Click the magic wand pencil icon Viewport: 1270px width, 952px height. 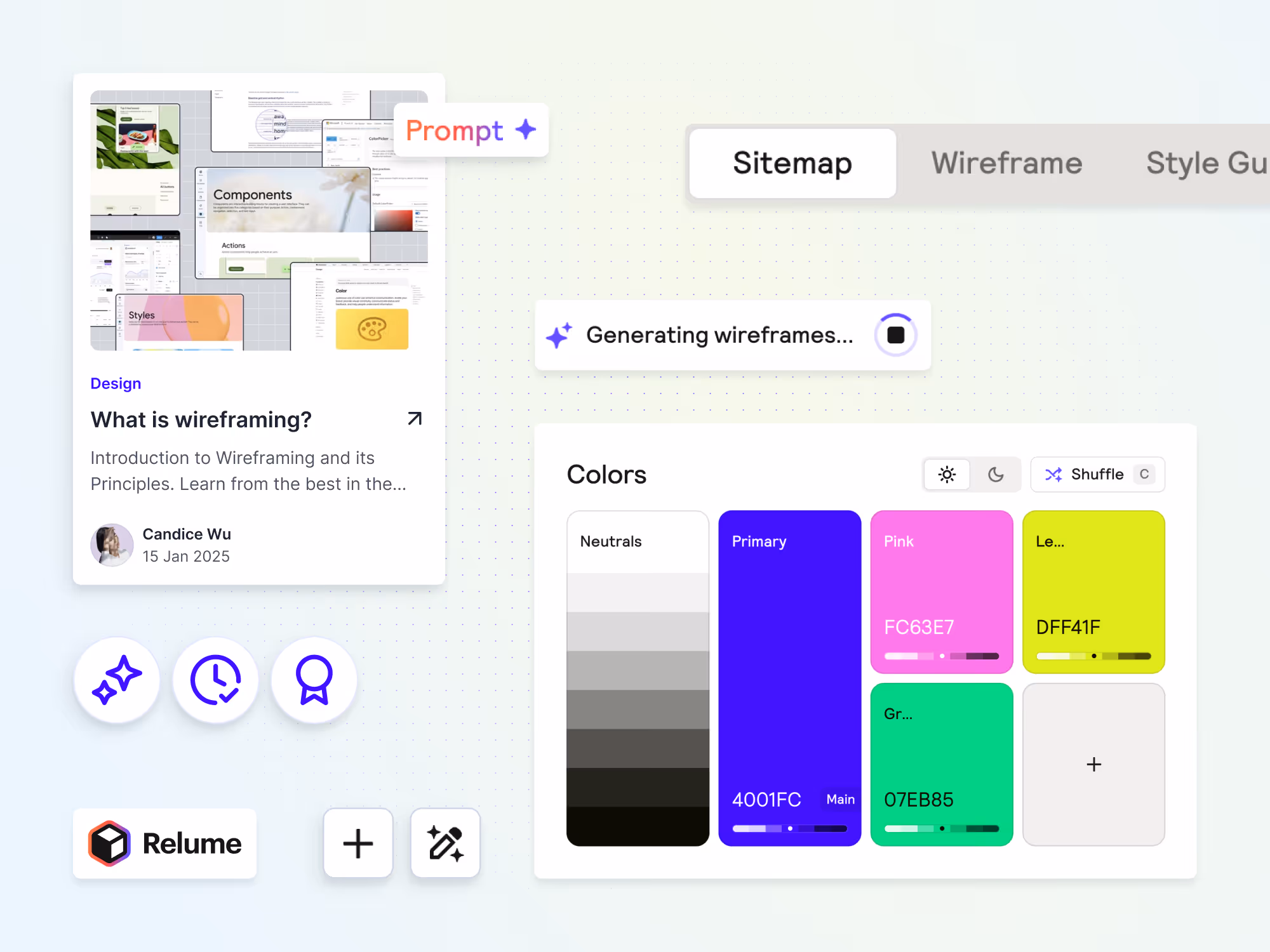click(445, 843)
